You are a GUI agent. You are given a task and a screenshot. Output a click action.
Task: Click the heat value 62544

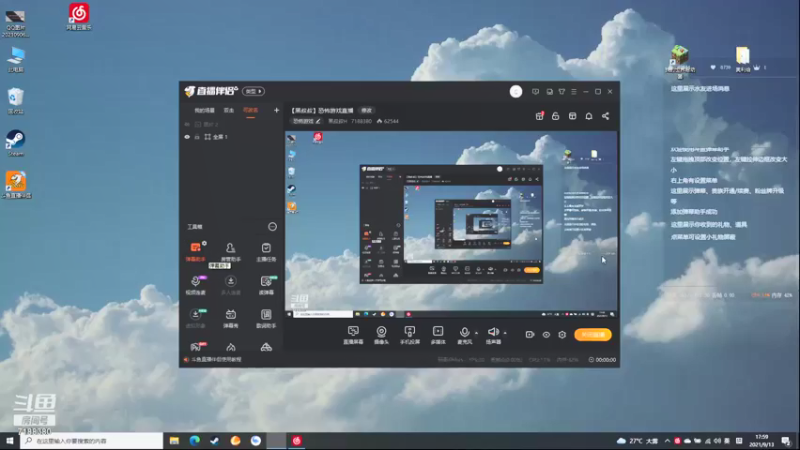tap(391, 121)
